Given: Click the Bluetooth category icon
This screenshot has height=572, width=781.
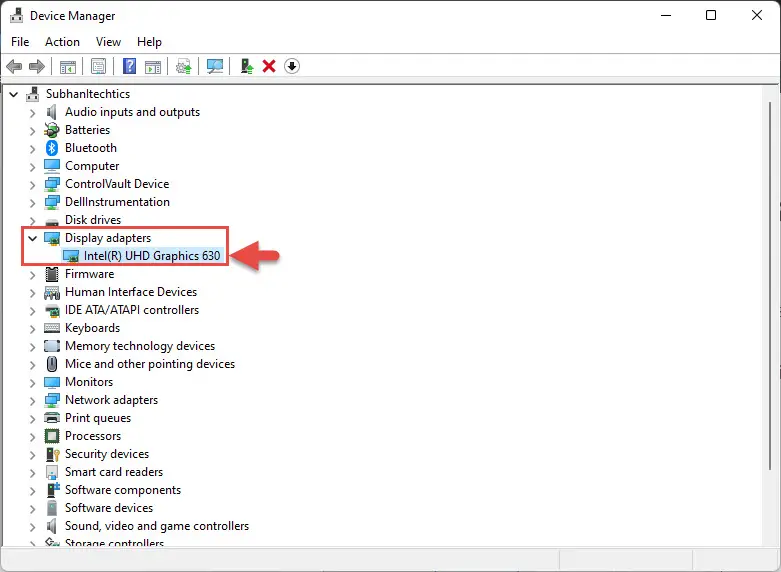Looking at the screenshot, I should pyautogui.click(x=52, y=148).
